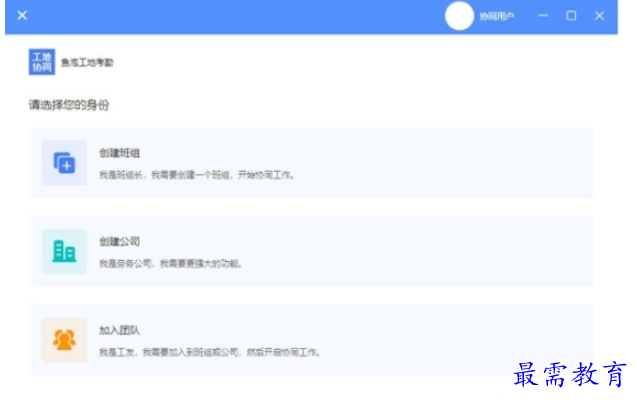
Task: Maximize the window from the header
Action: tap(571, 16)
